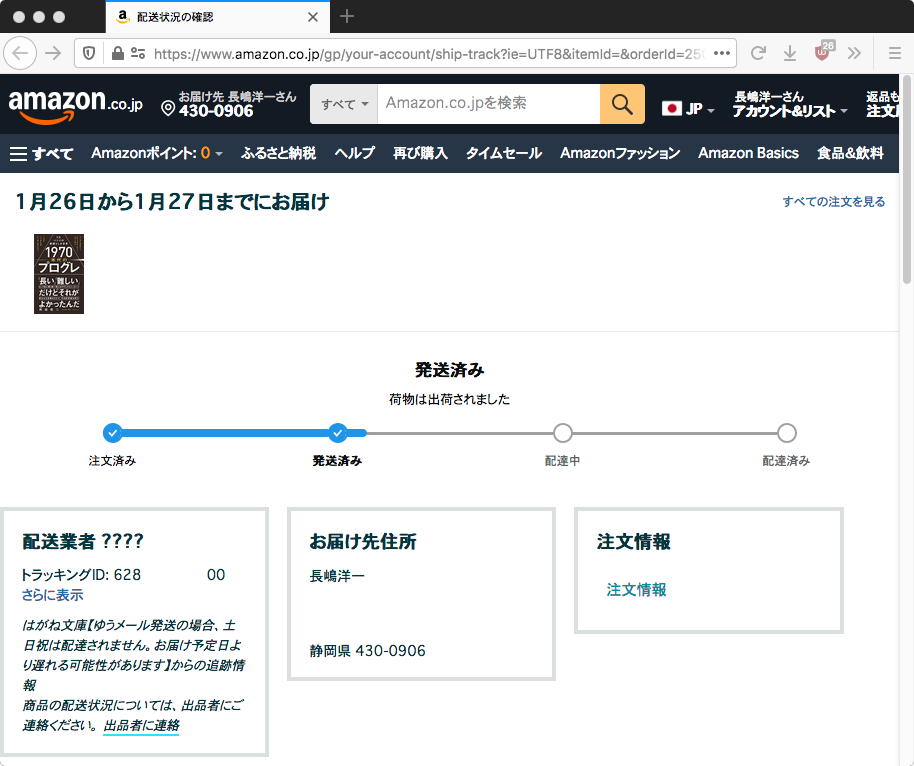The width and height of the screenshot is (914, 766).
Task: Show site security padlock info
Action: (x=117, y=54)
